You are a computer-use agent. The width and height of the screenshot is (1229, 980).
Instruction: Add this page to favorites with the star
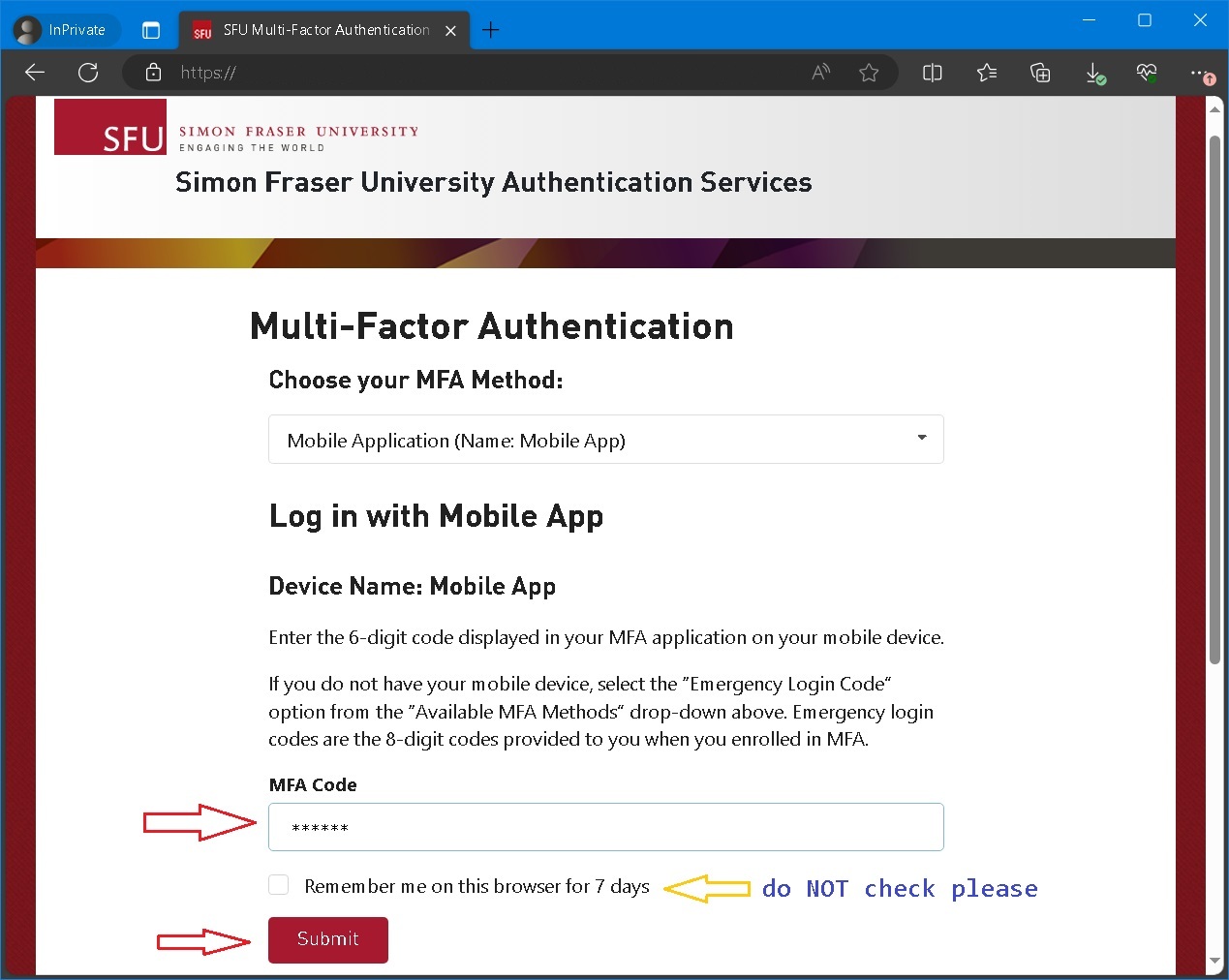click(x=869, y=72)
